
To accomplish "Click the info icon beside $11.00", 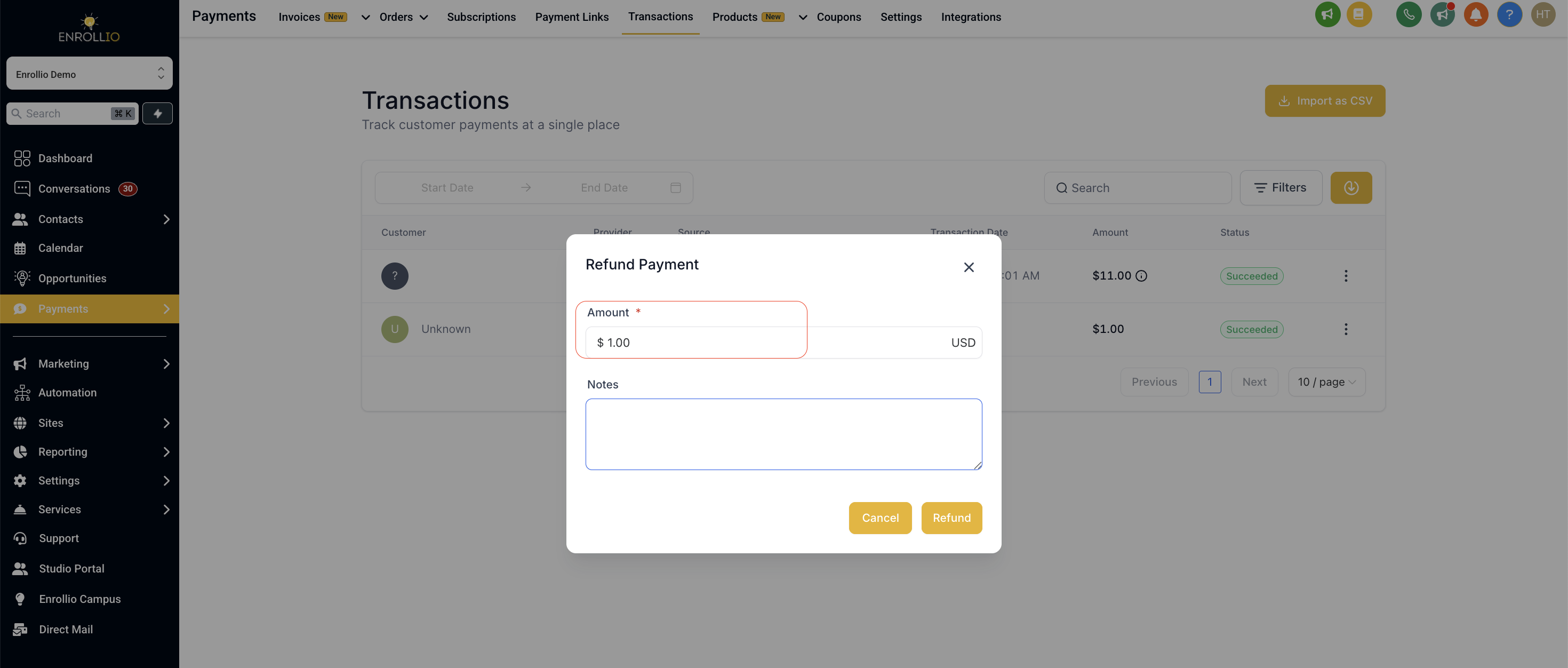I will (x=1141, y=276).
